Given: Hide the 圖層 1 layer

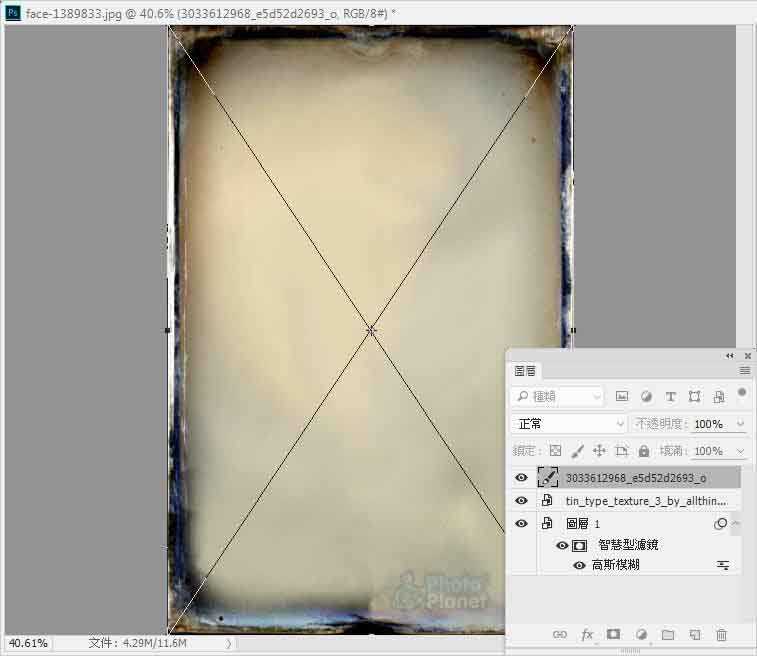Looking at the screenshot, I should 521,523.
